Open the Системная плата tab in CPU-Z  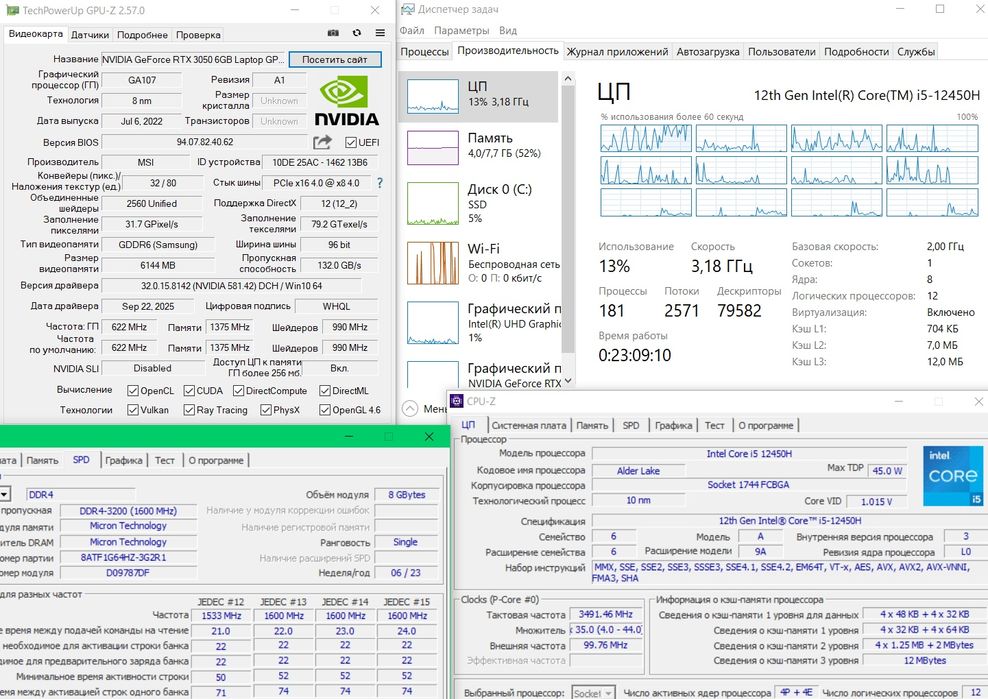point(529,425)
